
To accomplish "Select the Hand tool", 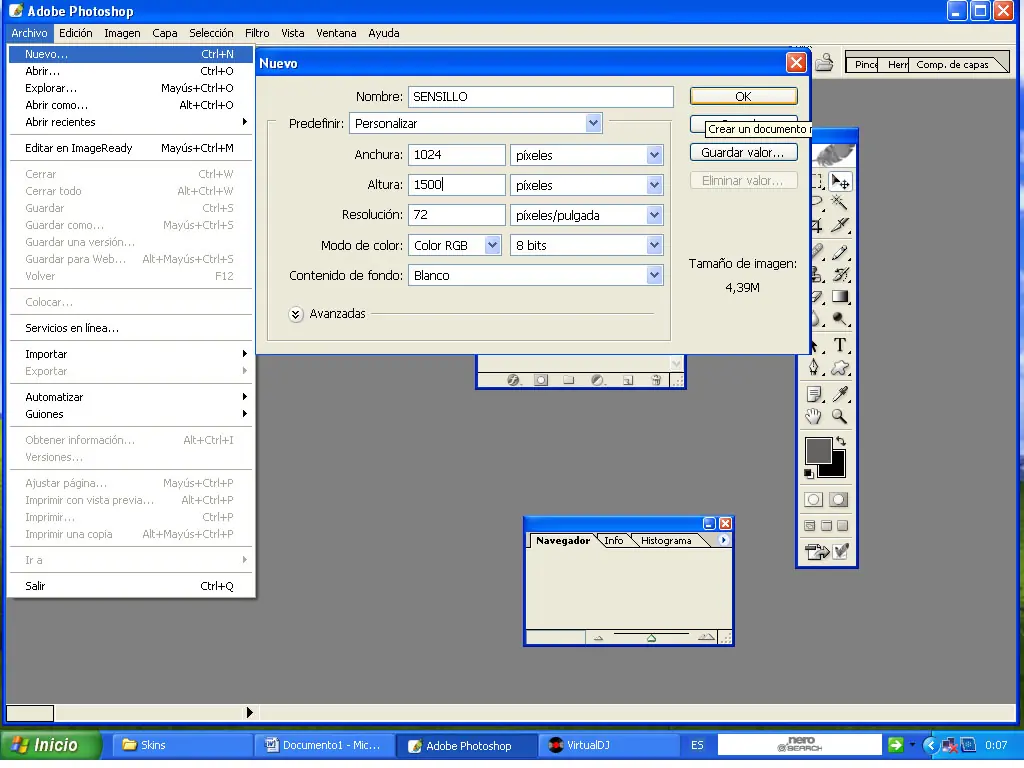I will 814,416.
